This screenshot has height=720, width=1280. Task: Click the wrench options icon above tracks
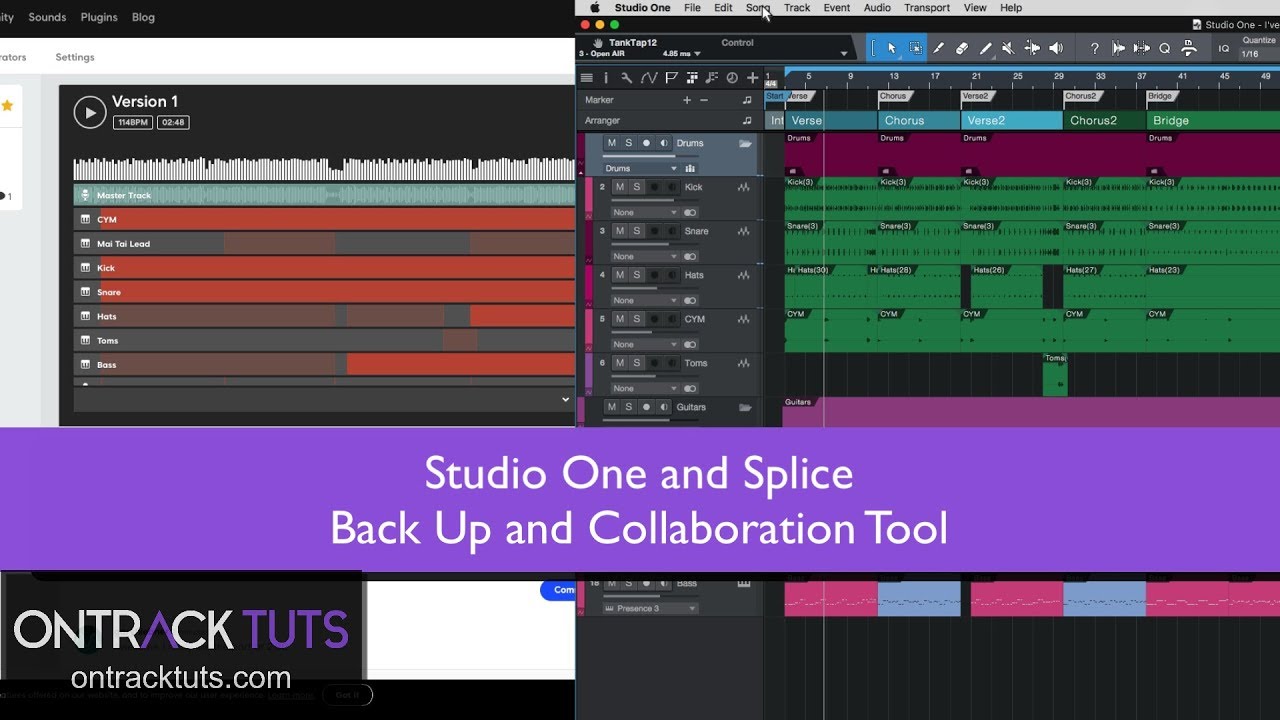pos(626,78)
